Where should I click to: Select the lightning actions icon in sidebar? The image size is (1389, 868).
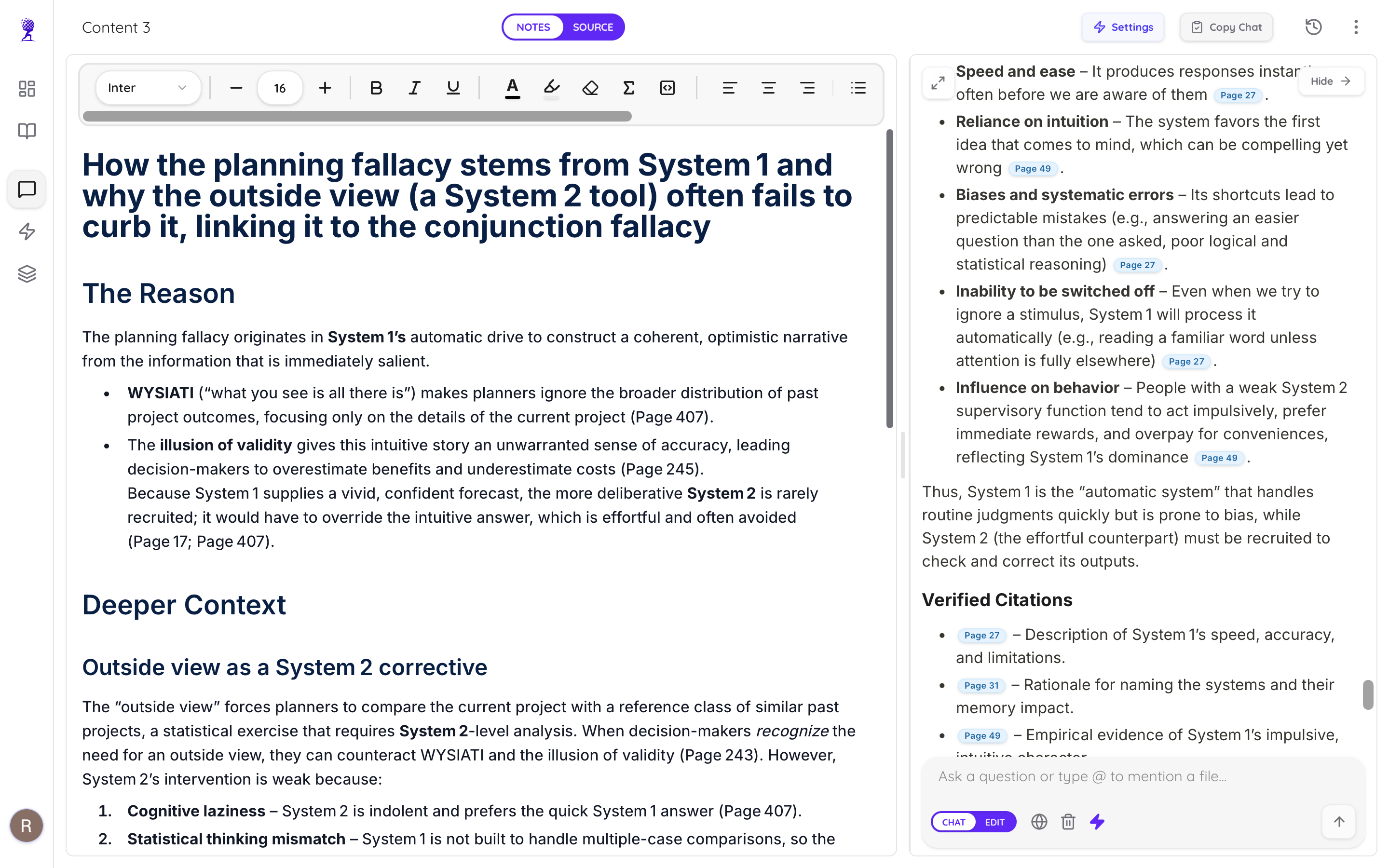(27, 232)
